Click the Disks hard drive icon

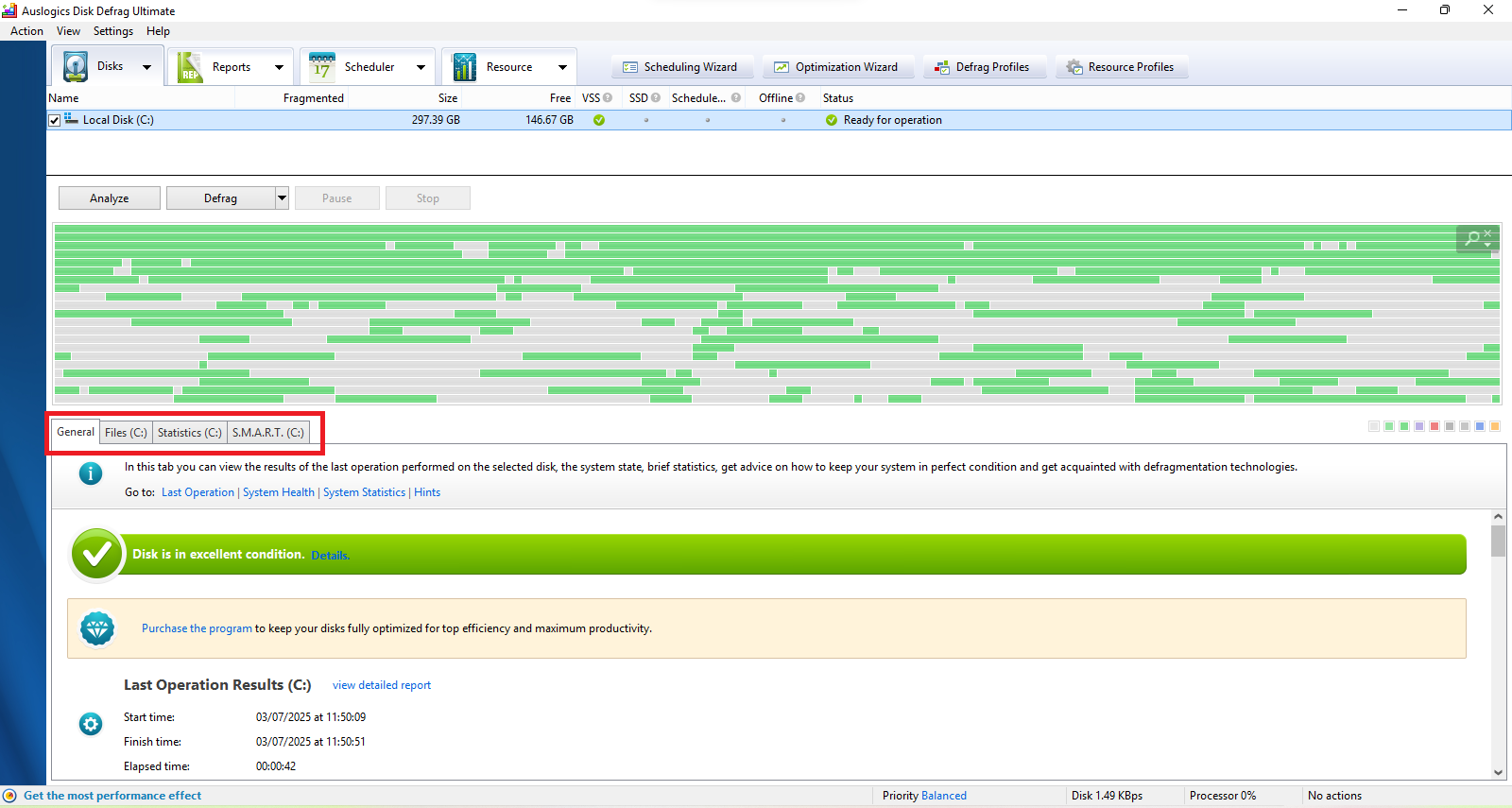click(x=76, y=67)
